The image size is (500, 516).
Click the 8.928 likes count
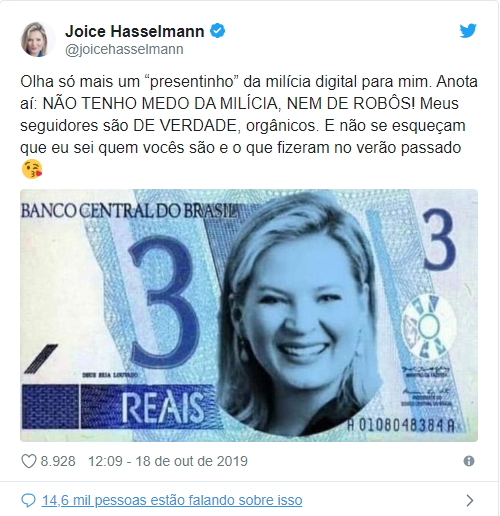(58, 461)
